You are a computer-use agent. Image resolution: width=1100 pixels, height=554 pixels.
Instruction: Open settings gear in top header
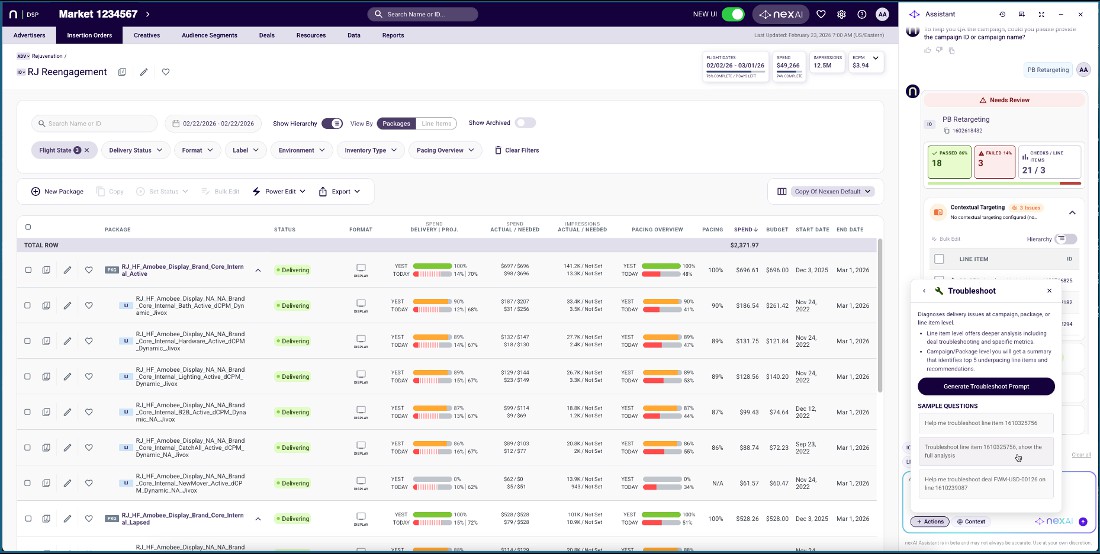[841, 14]
